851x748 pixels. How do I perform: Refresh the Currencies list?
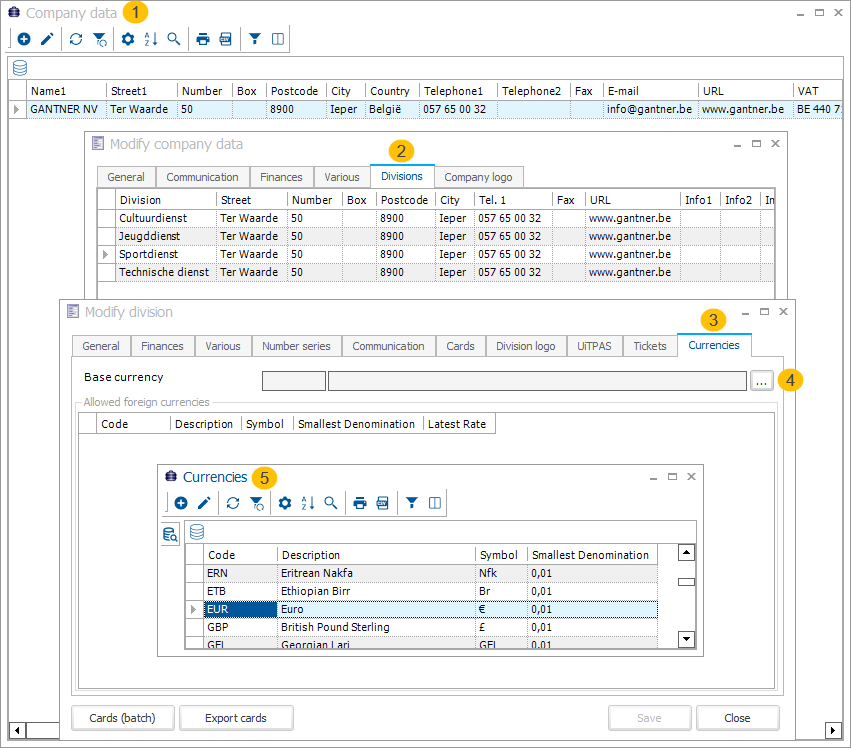click(233, 503)
